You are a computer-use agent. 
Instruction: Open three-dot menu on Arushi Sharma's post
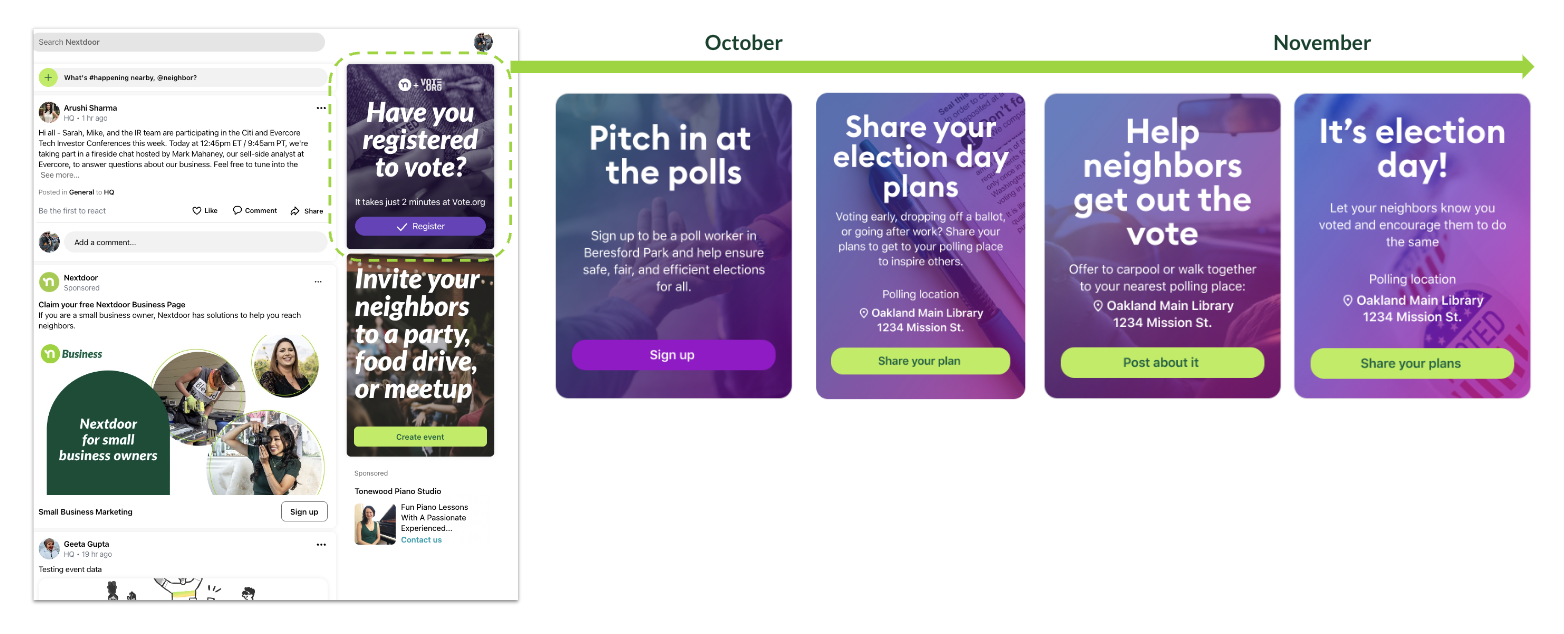coord(321,108)
